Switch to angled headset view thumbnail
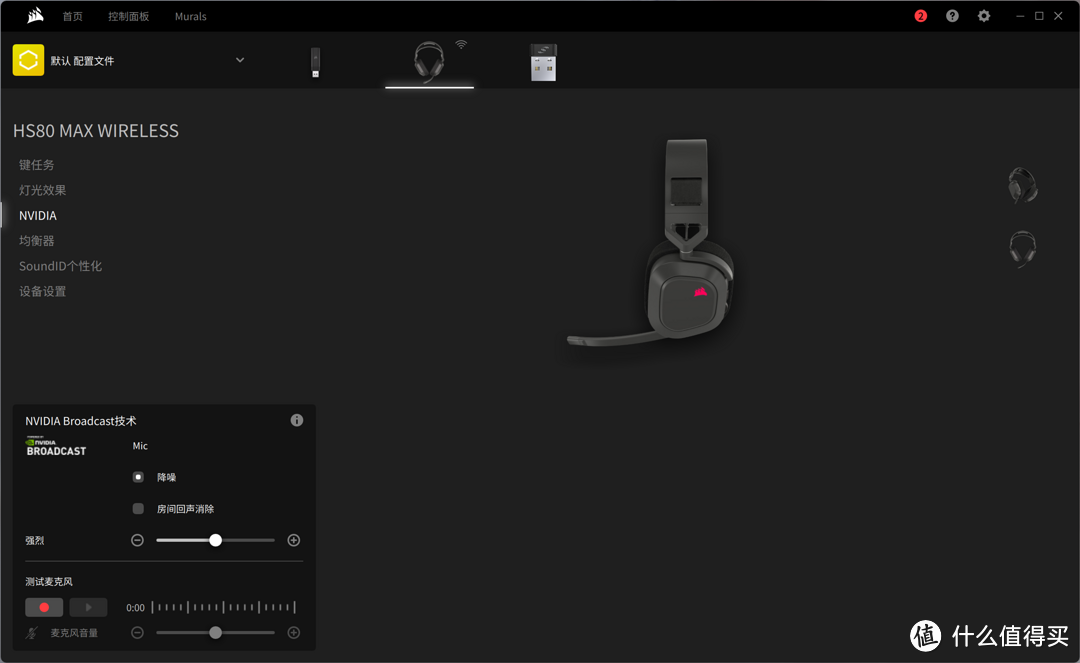This screenshot has width=1080, height=663. coord(1023,185)
